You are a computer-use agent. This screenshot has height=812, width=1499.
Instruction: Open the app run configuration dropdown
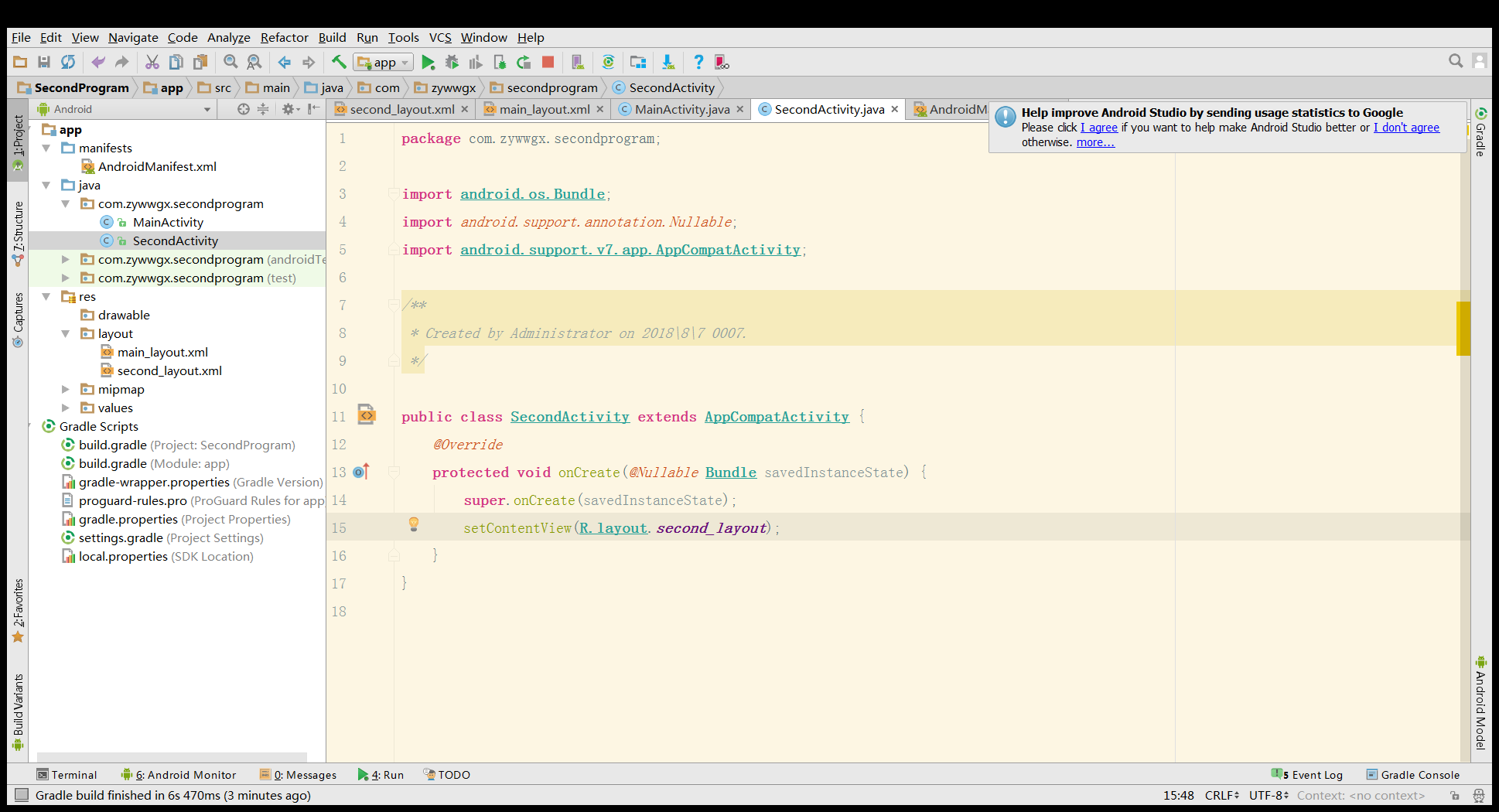click(384, 63)
